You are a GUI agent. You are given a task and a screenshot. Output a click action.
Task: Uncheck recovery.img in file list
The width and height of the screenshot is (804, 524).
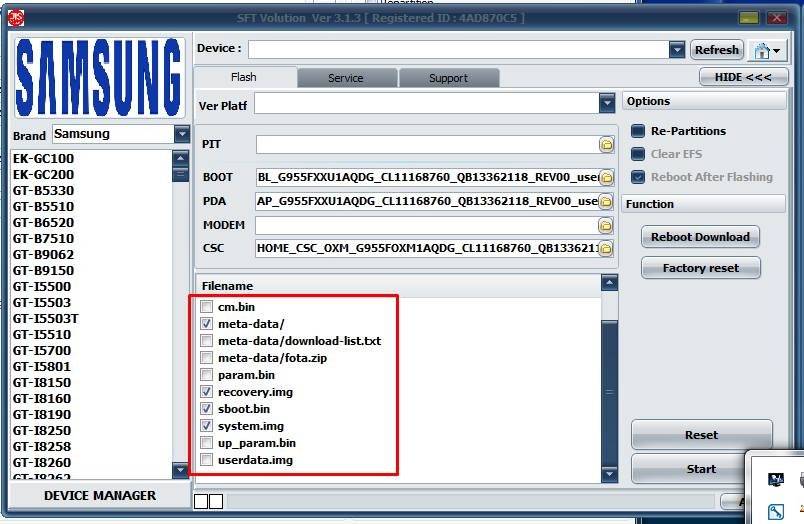point(206,392)
